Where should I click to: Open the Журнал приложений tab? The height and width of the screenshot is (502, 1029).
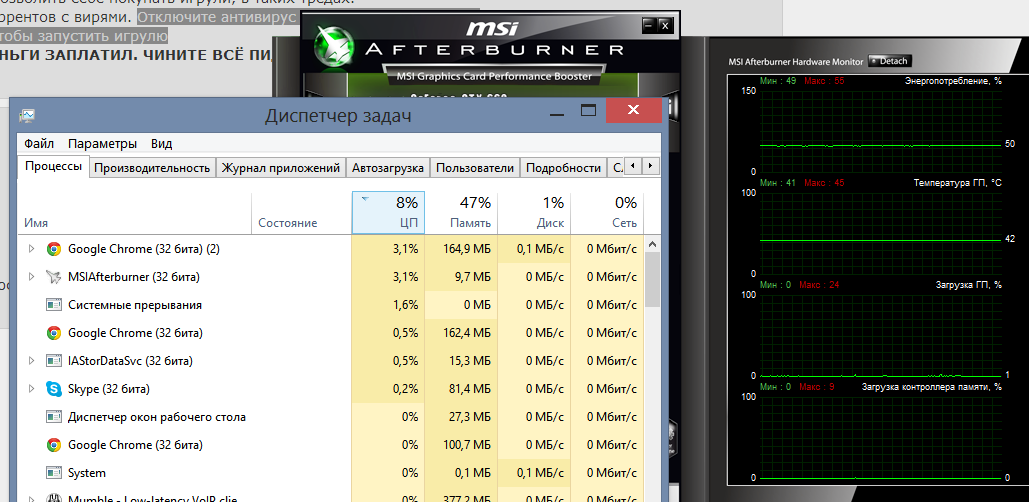(280, 168)
